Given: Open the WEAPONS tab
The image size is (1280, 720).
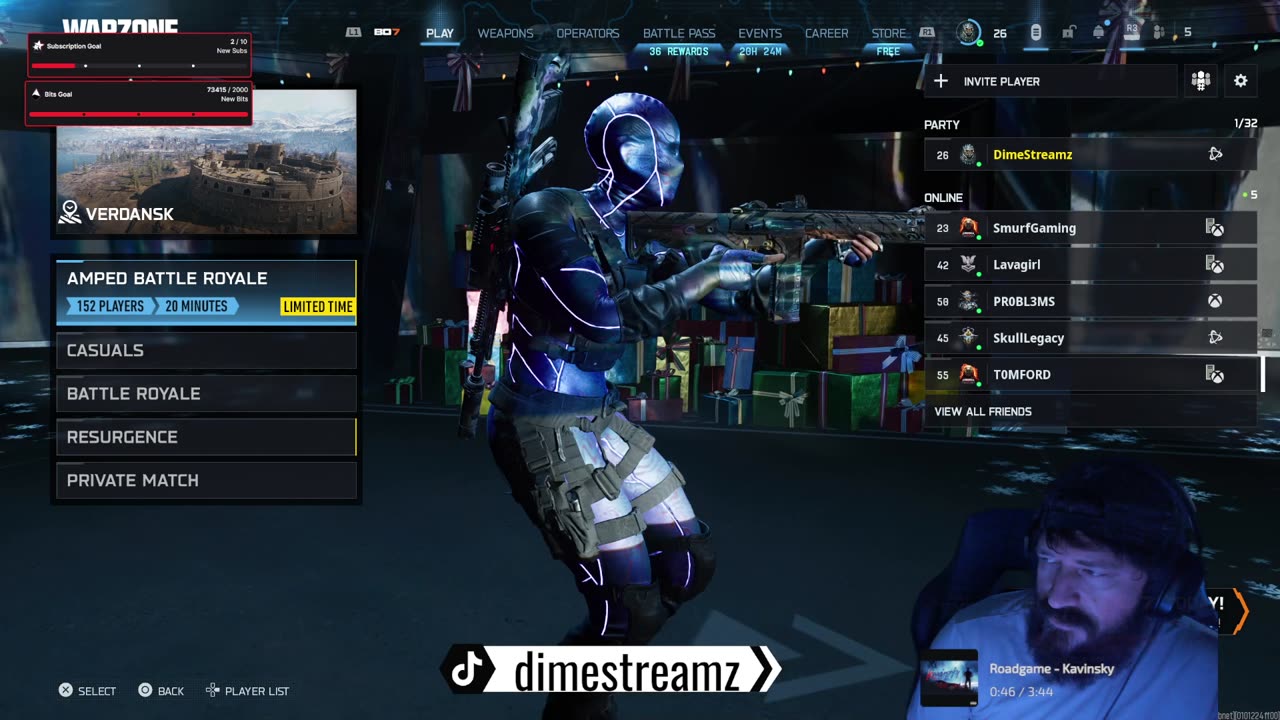Looking at the screenshot, I should 505,33.
